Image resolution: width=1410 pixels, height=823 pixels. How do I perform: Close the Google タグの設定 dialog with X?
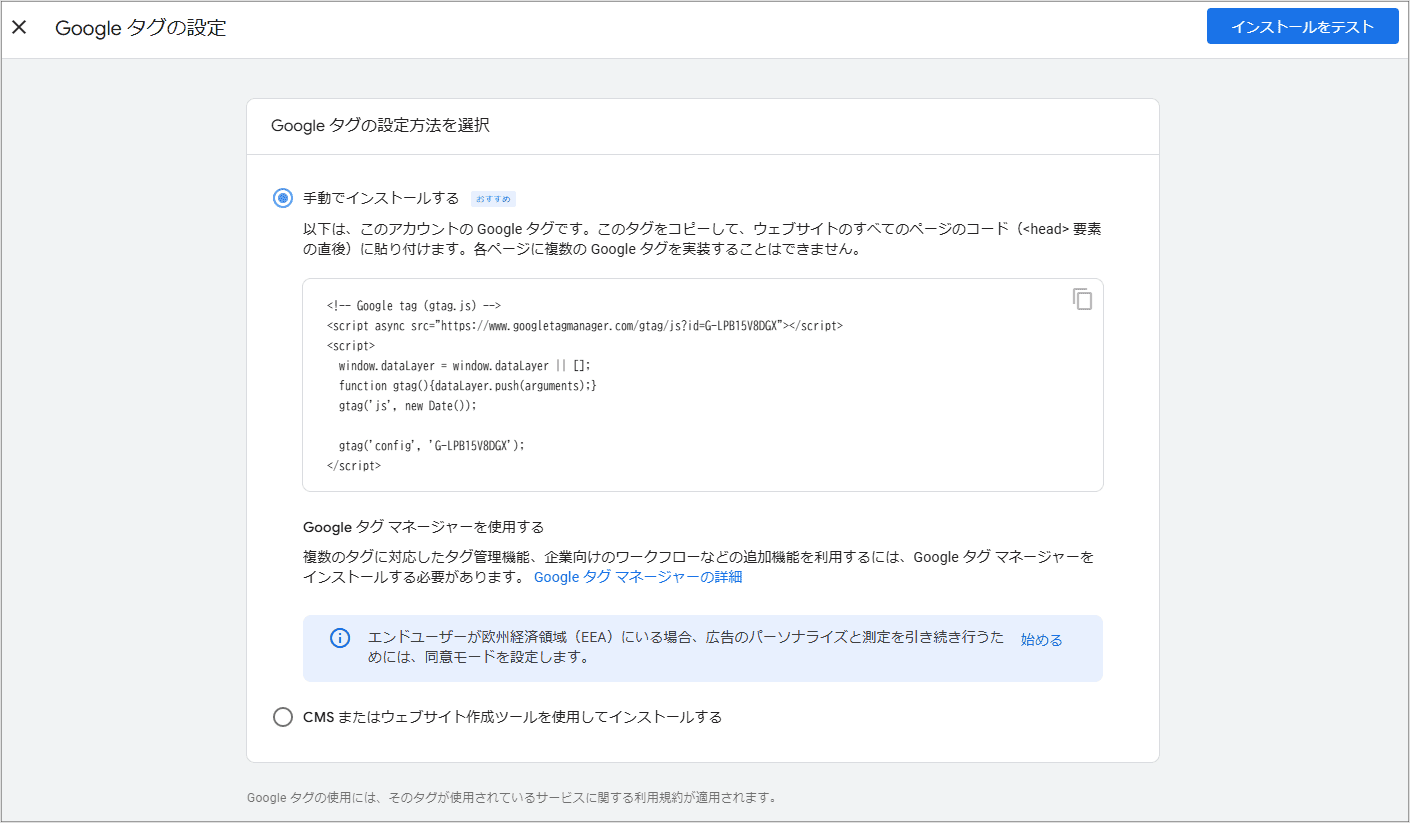coord(19,28)
